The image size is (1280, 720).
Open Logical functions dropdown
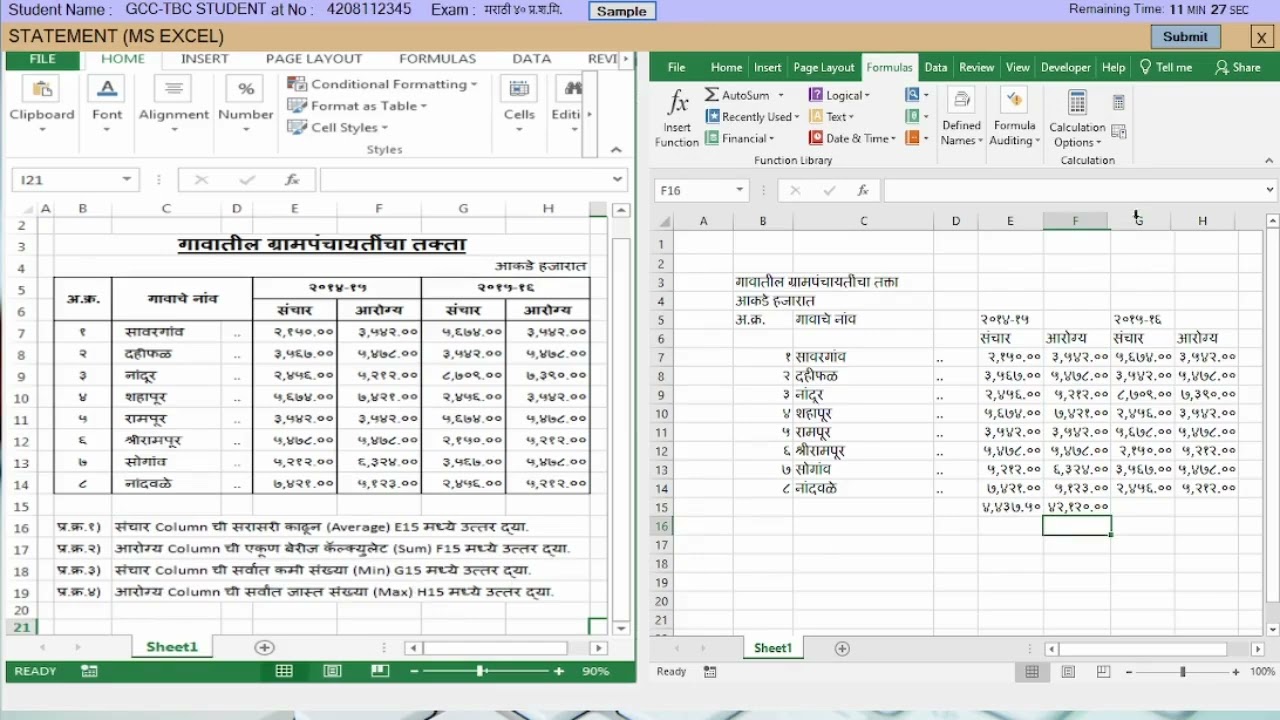point(840,95)
